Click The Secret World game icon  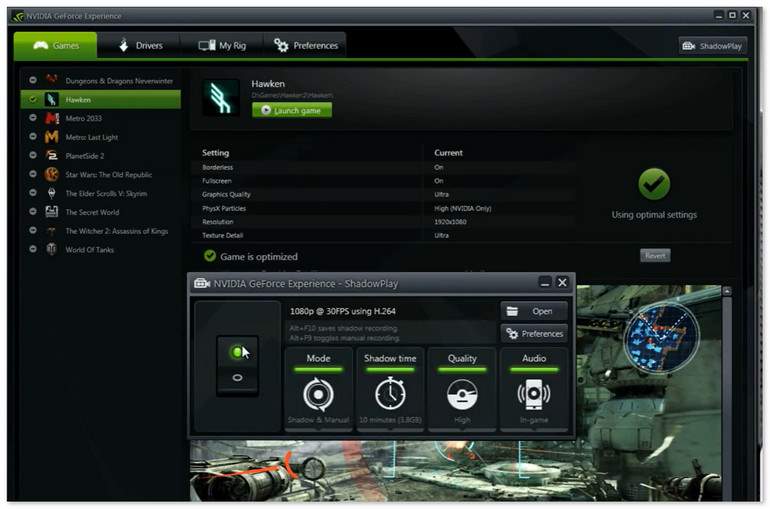point(52,212)
